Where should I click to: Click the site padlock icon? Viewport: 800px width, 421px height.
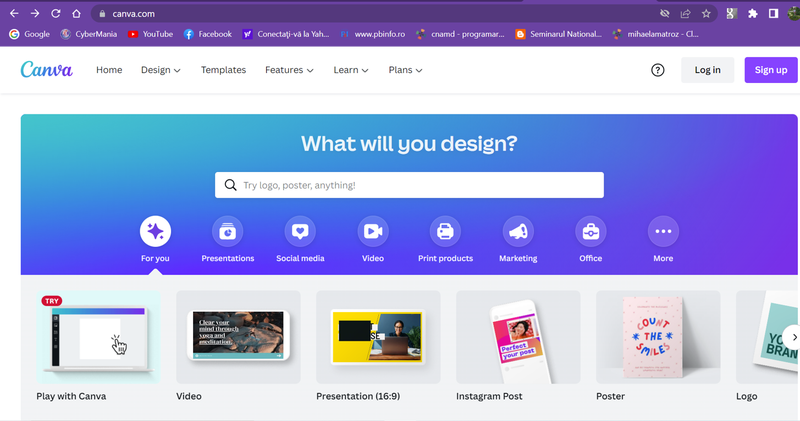tap(102, 14)
